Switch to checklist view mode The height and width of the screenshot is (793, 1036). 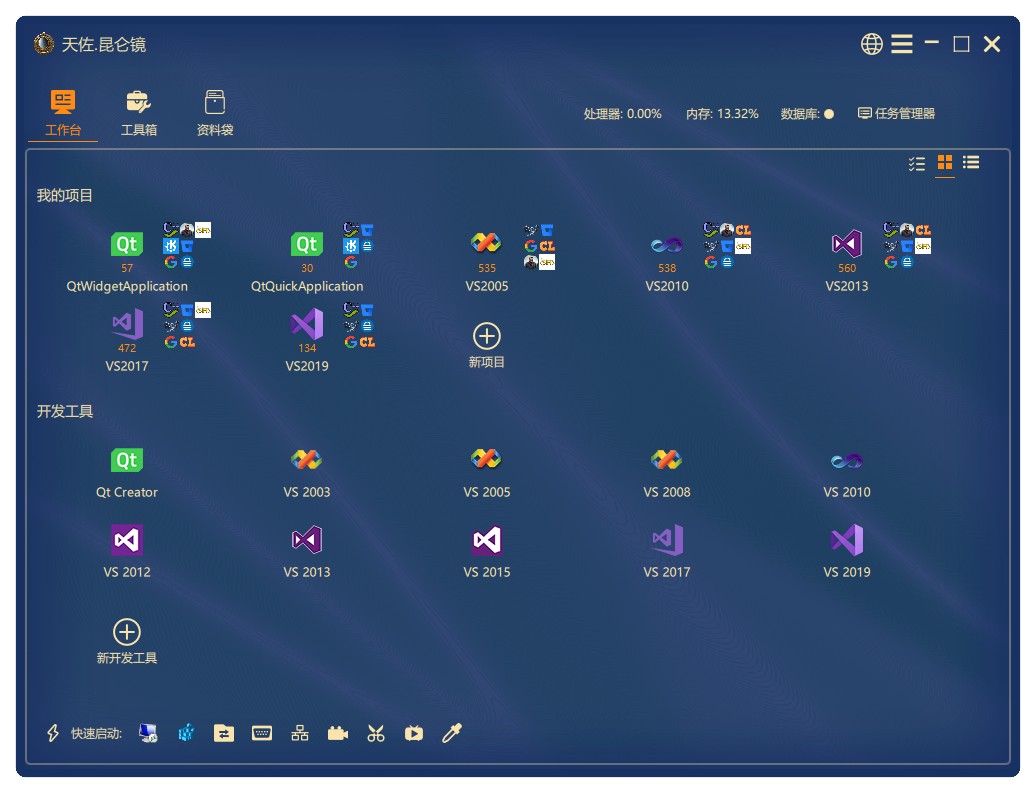pos(916,163)
